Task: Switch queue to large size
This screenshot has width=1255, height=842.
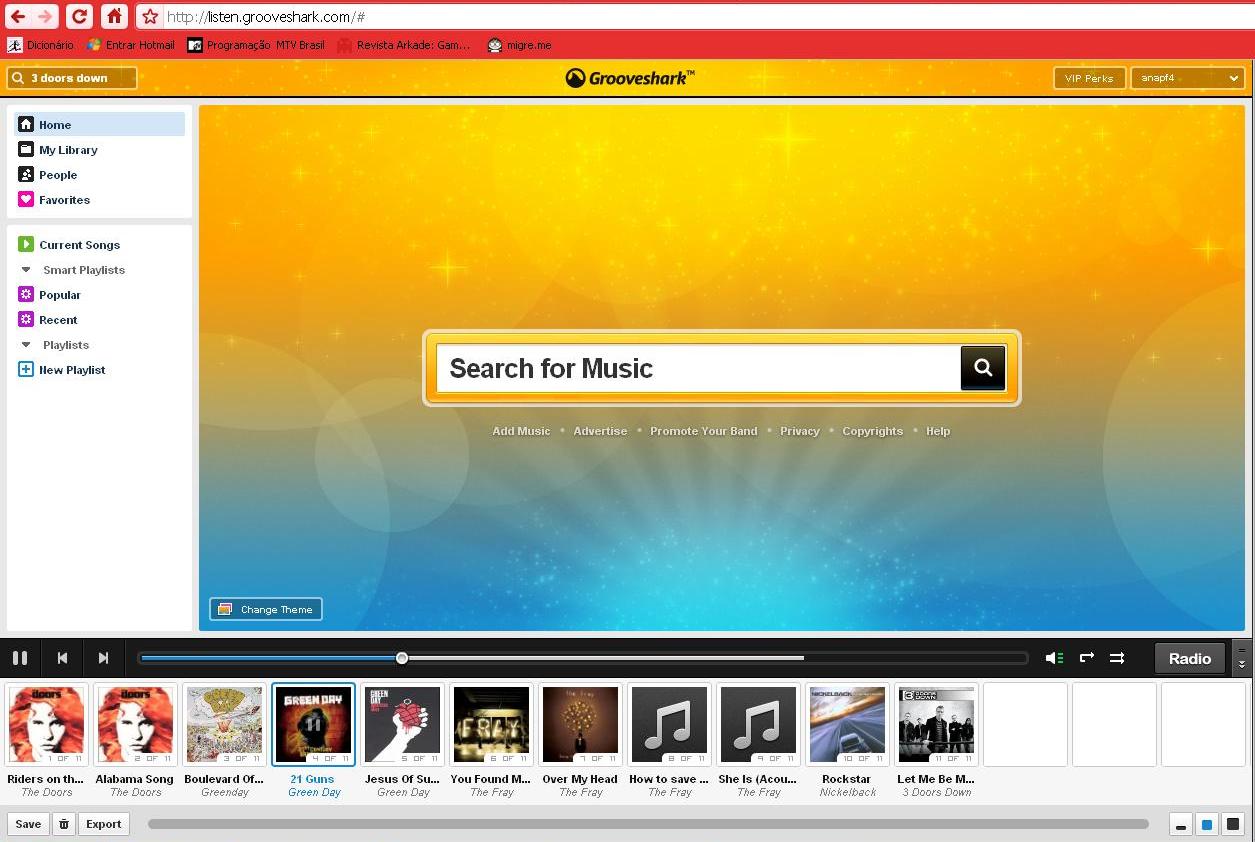Action: pyautogui.click(x=1233, y=825)
